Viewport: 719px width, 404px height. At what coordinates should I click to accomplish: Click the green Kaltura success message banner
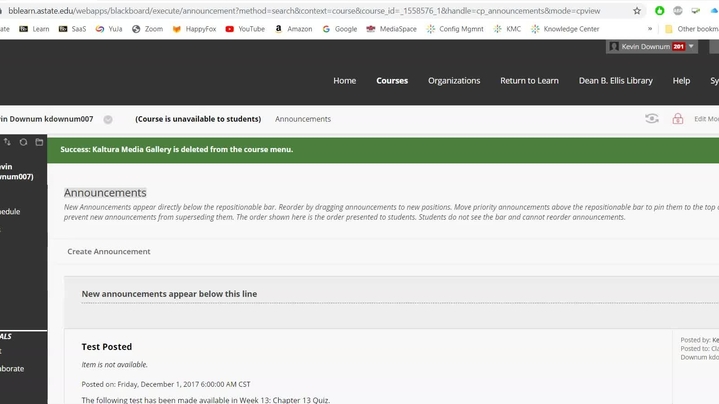tap(383, 149)
